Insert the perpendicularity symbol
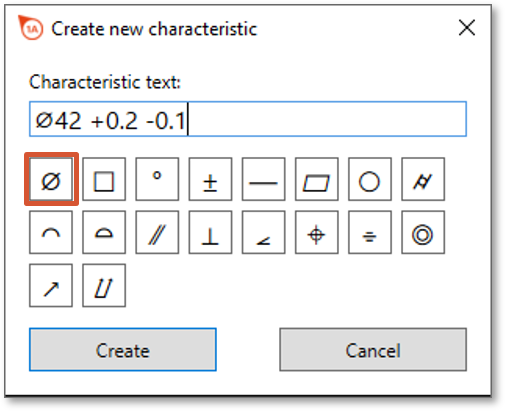Viewport: 505px width, 411px height. [x=210, y=232]
